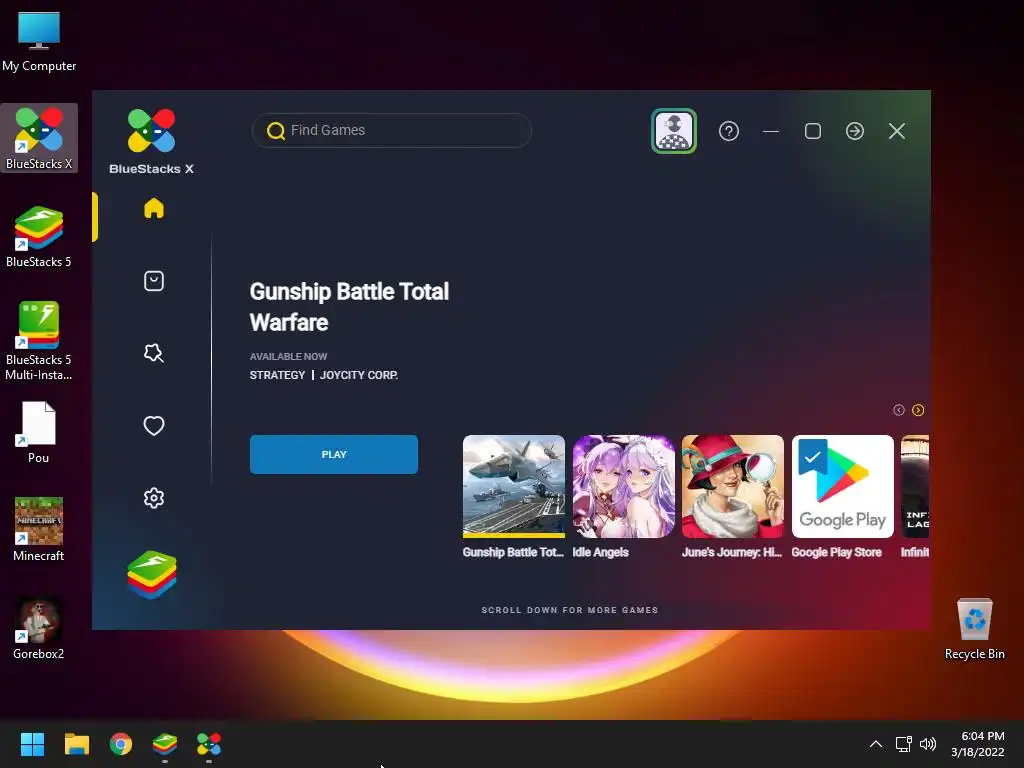Go to next carousel games arrow
Image resolution: width=1024 pixels, height=768 pixels.
pos(918,410)
